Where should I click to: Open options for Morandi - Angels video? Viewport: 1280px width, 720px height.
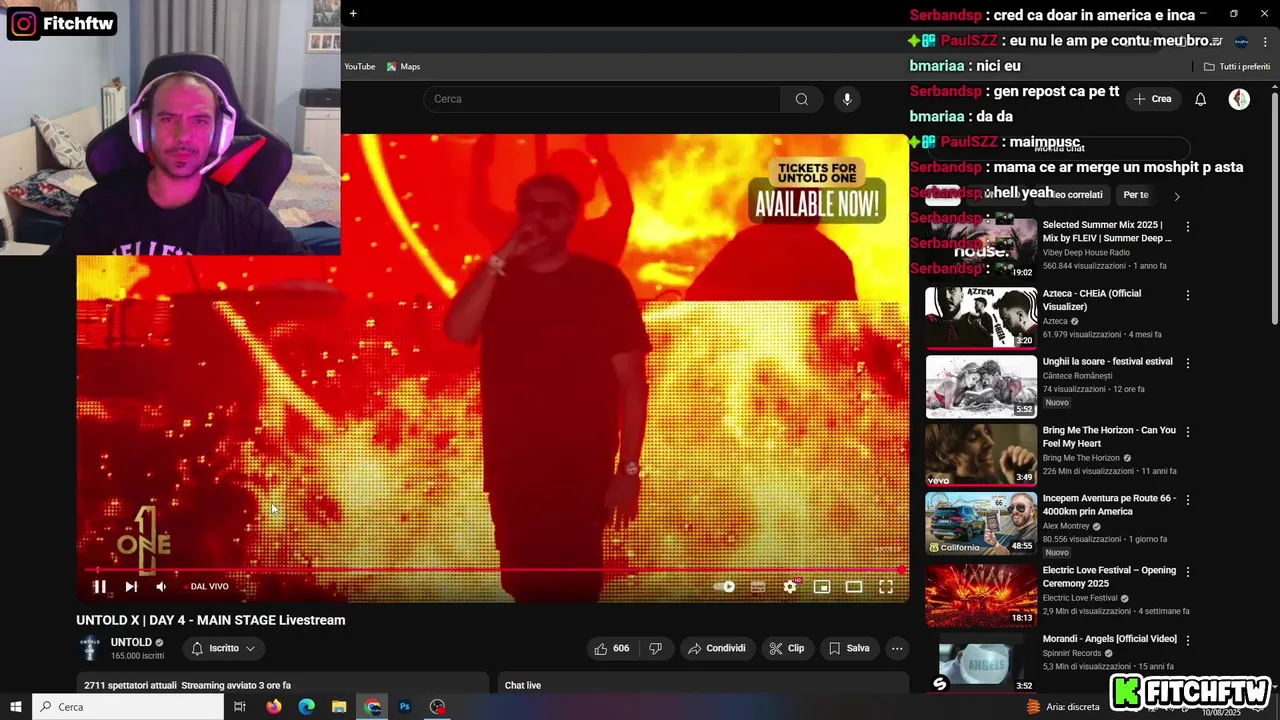tap(1188, 640)
